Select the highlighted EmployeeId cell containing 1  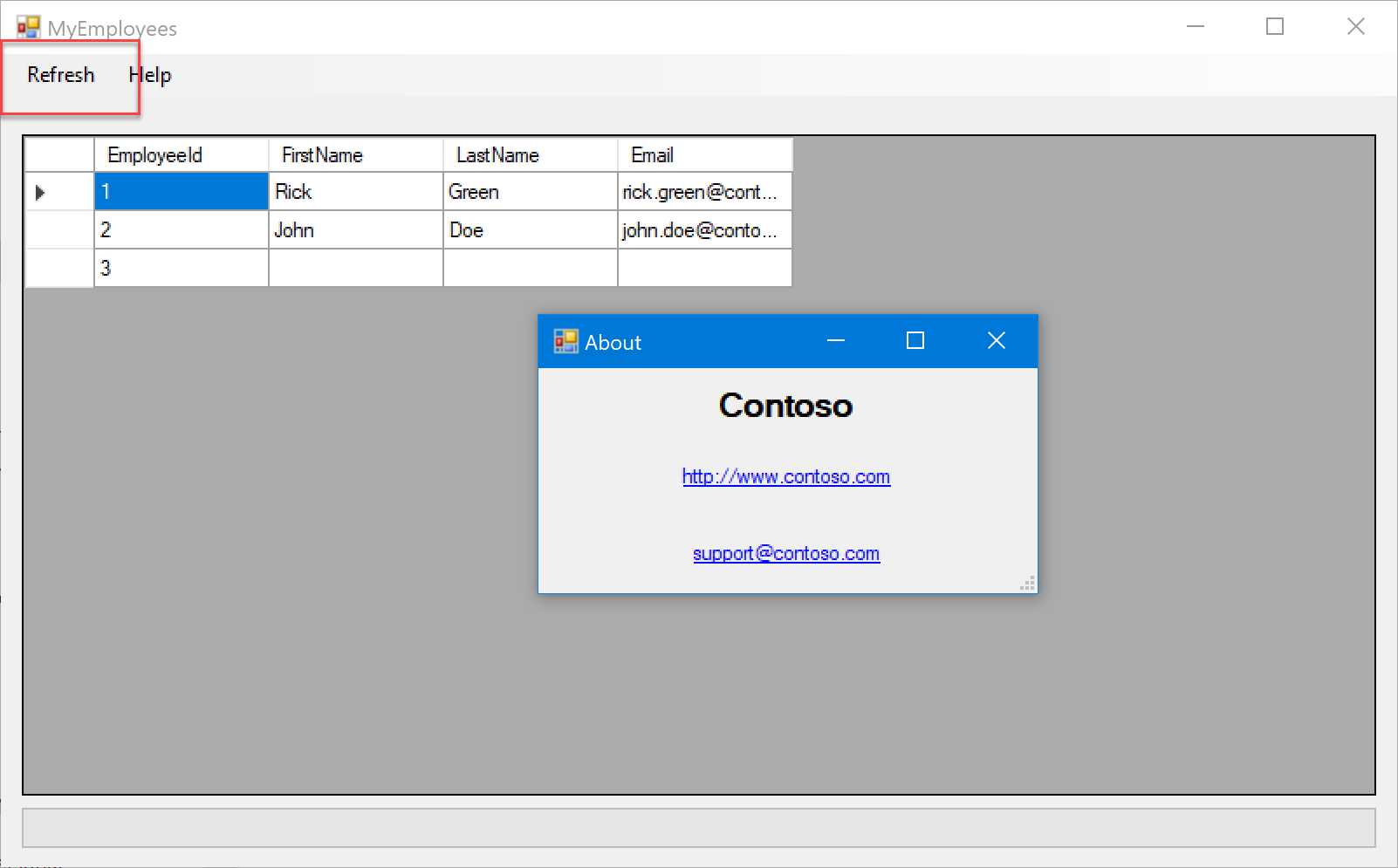point(181,191)
